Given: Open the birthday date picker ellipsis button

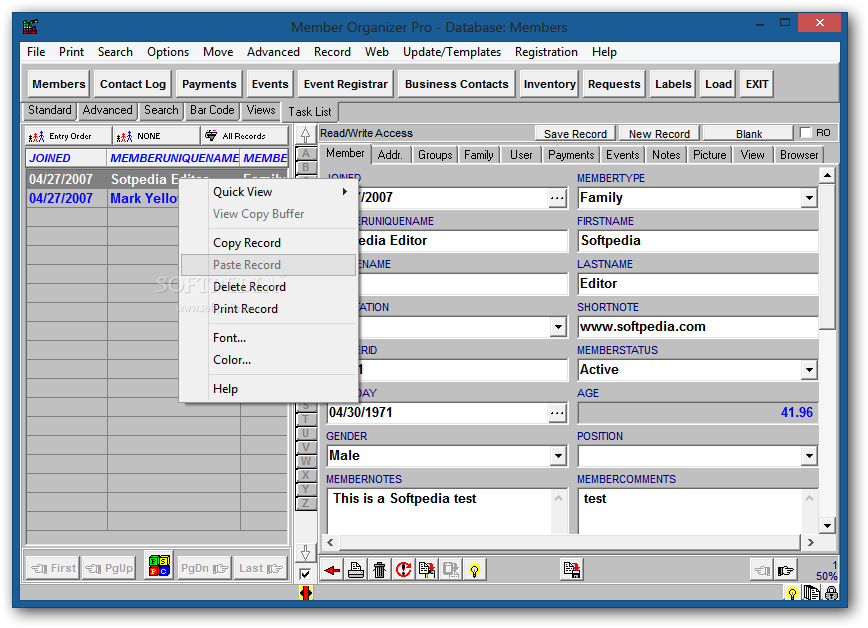Looking at the screenshot, I should point(557,413).
